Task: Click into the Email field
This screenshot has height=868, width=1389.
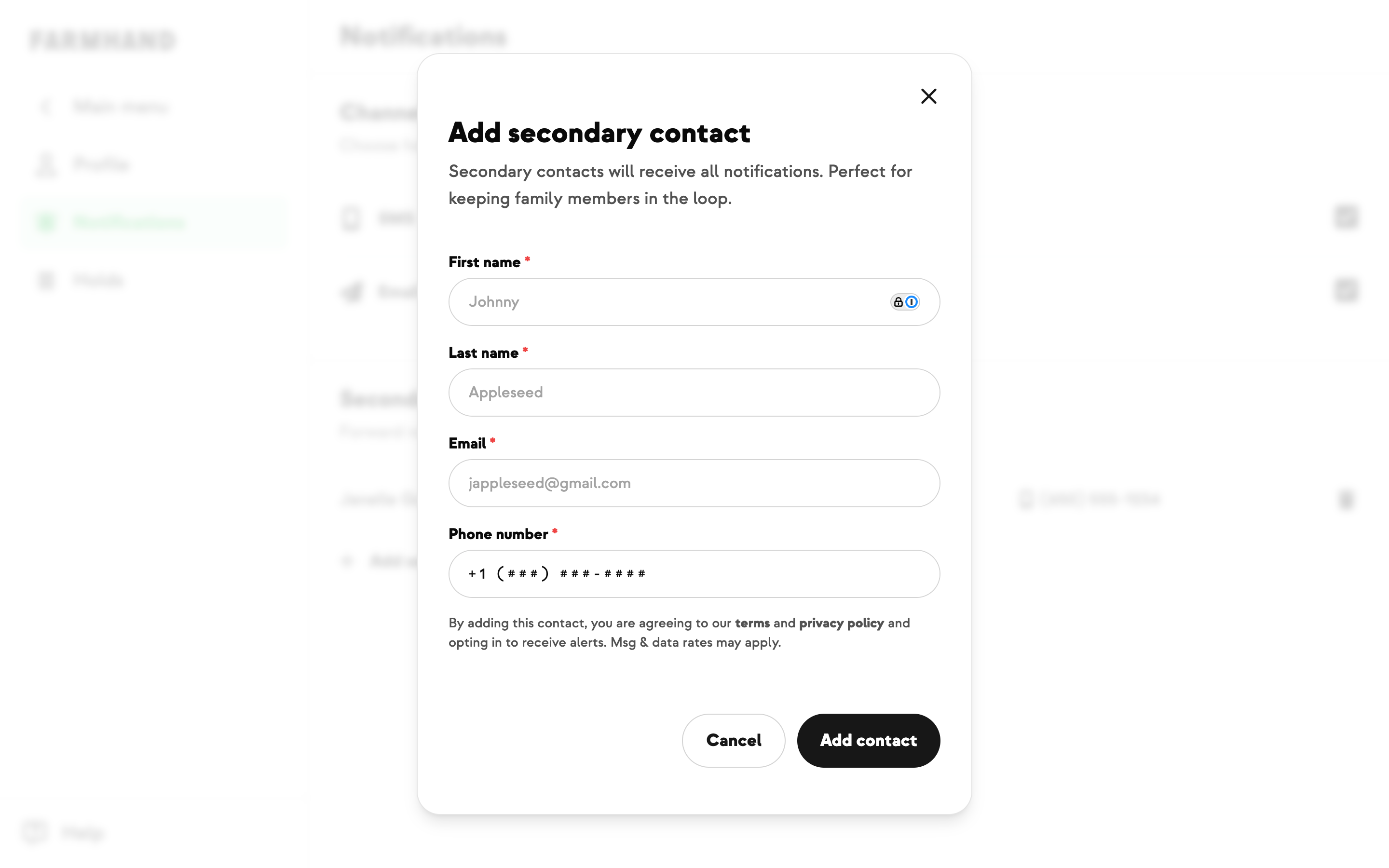Action: click(x=694, y=483)
